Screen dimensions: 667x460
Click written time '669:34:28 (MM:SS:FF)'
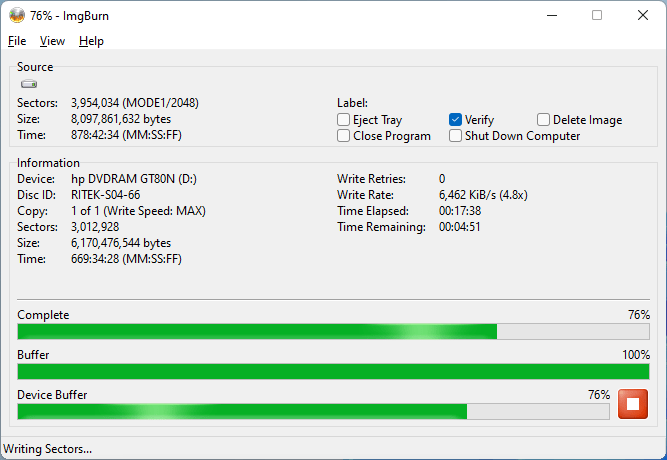click(126, 259)
